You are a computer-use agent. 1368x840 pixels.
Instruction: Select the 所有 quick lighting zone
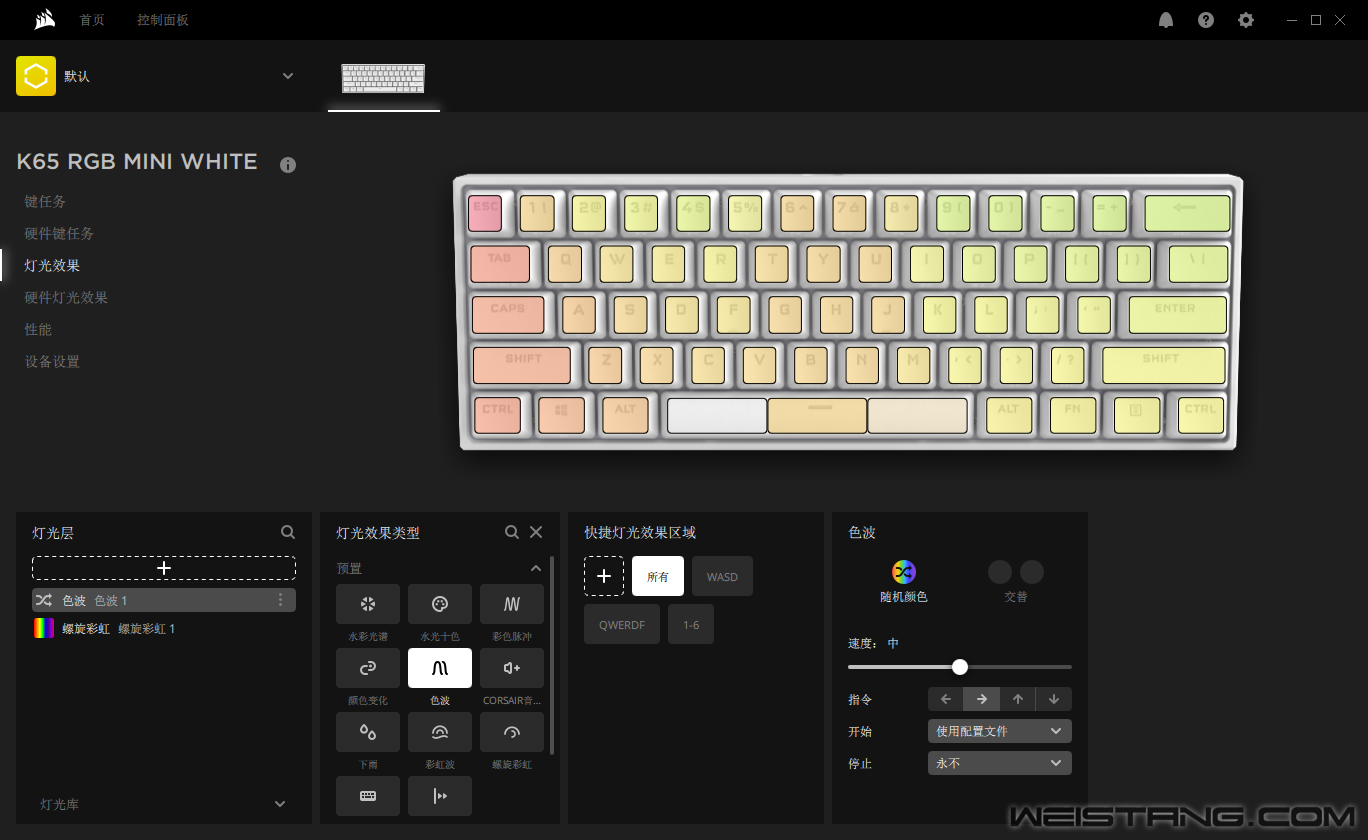[x=658, y=576]
